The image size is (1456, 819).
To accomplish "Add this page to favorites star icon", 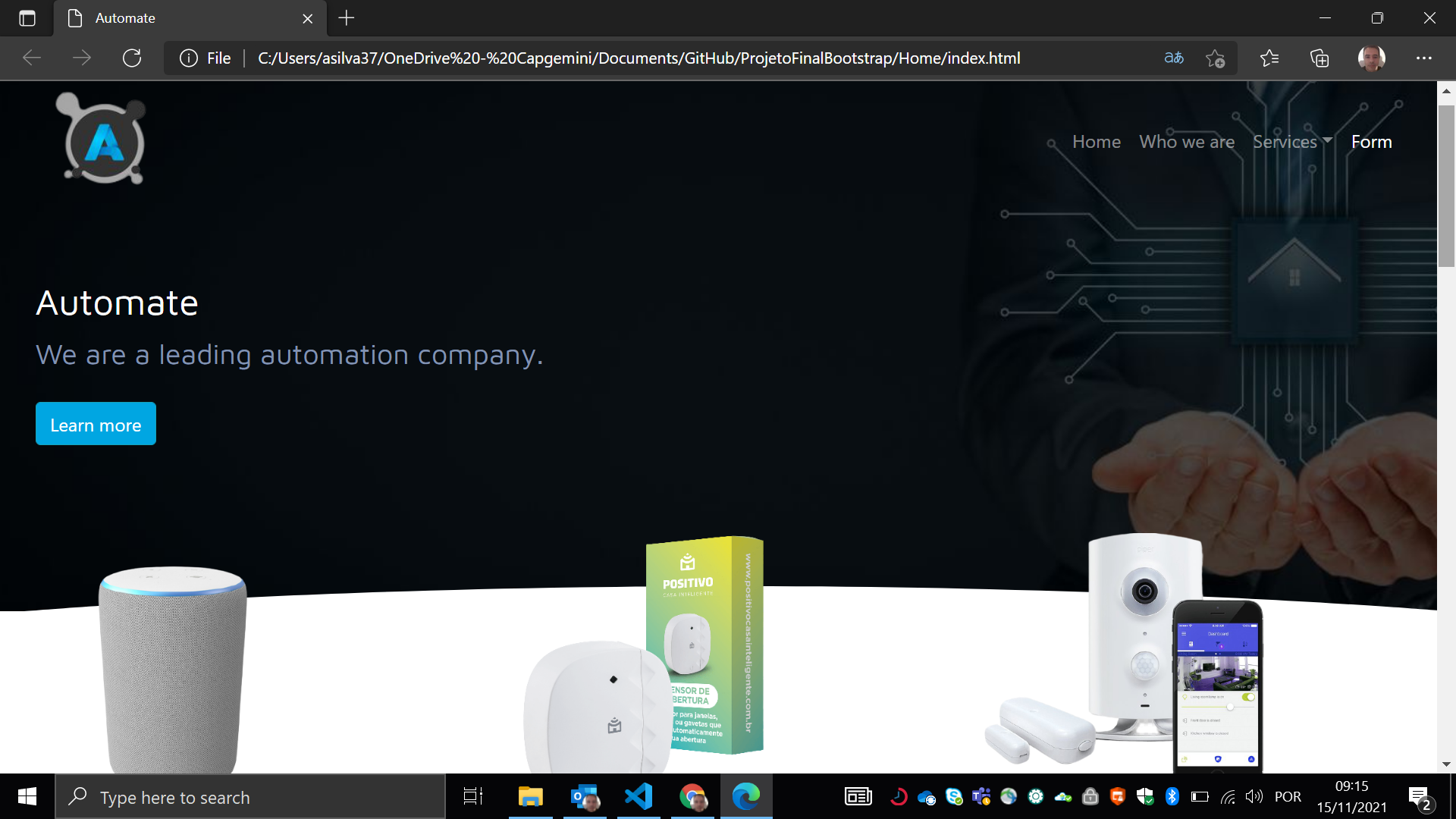I will tap(1215, 58).
